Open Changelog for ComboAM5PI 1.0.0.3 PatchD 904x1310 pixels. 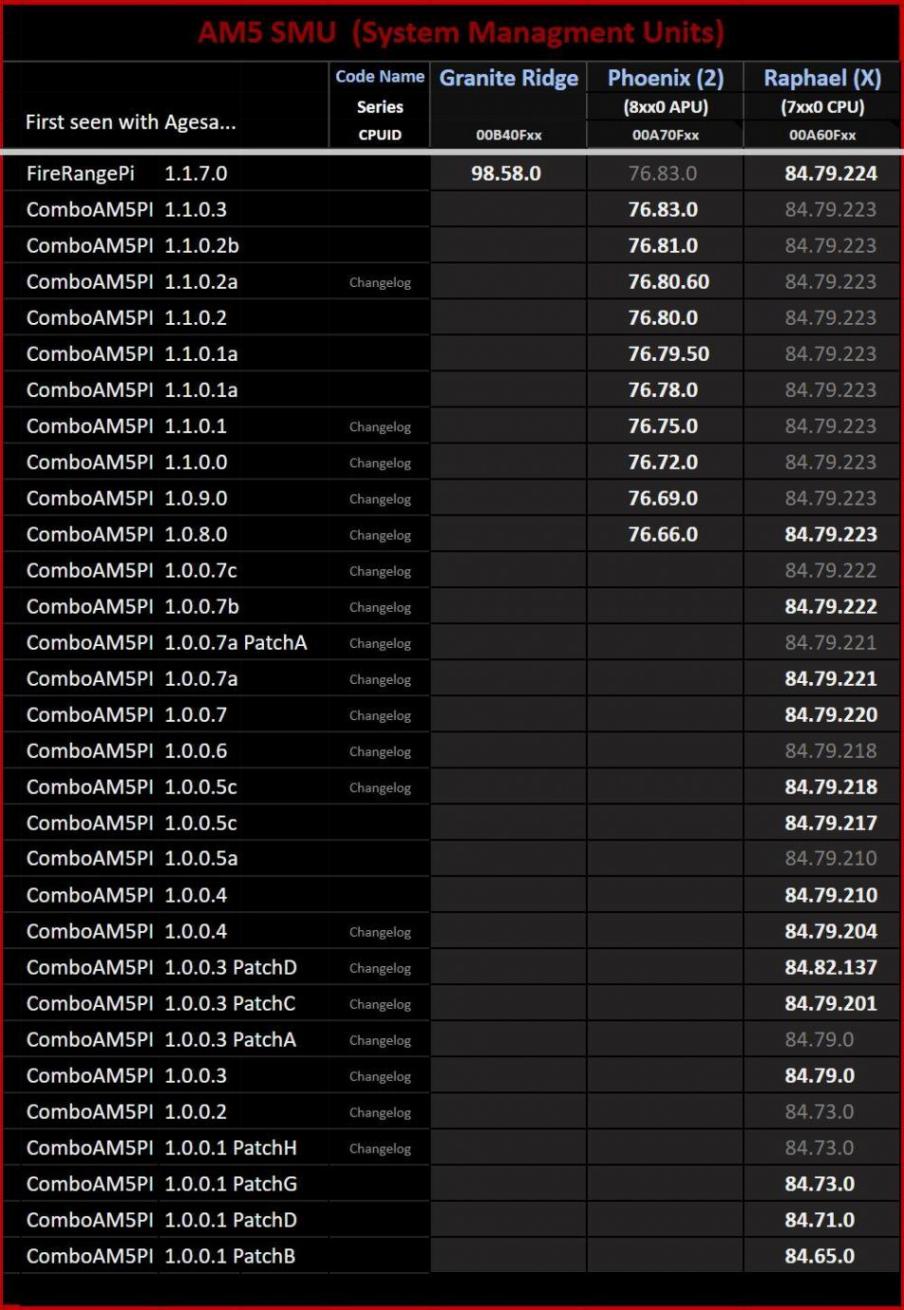[380, 968]
